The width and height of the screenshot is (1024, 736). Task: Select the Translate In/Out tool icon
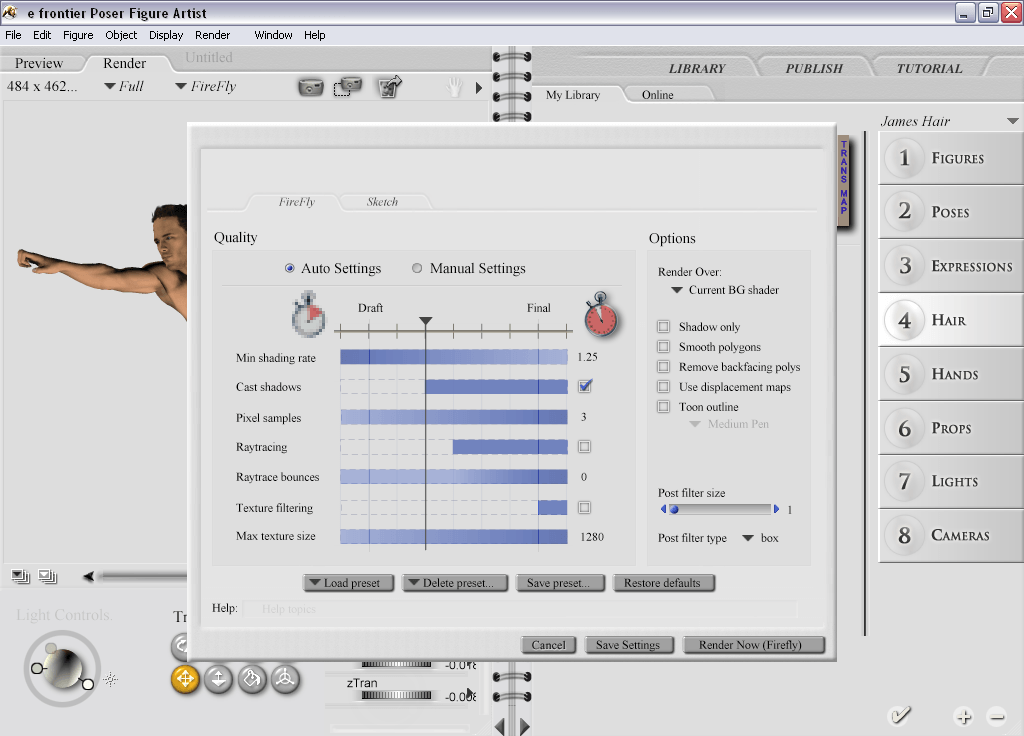pyautogui.click(x=219, y=679)
